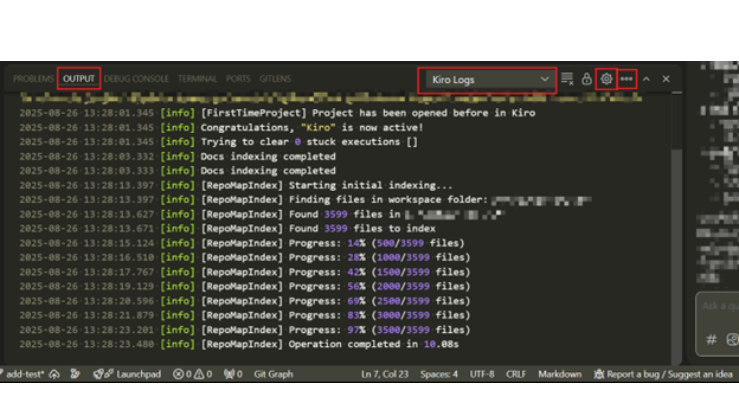Open the three-dot more actions menu
Image resolution: width=739 pixels, height=415 pixels.
click(x=627, y=79)
